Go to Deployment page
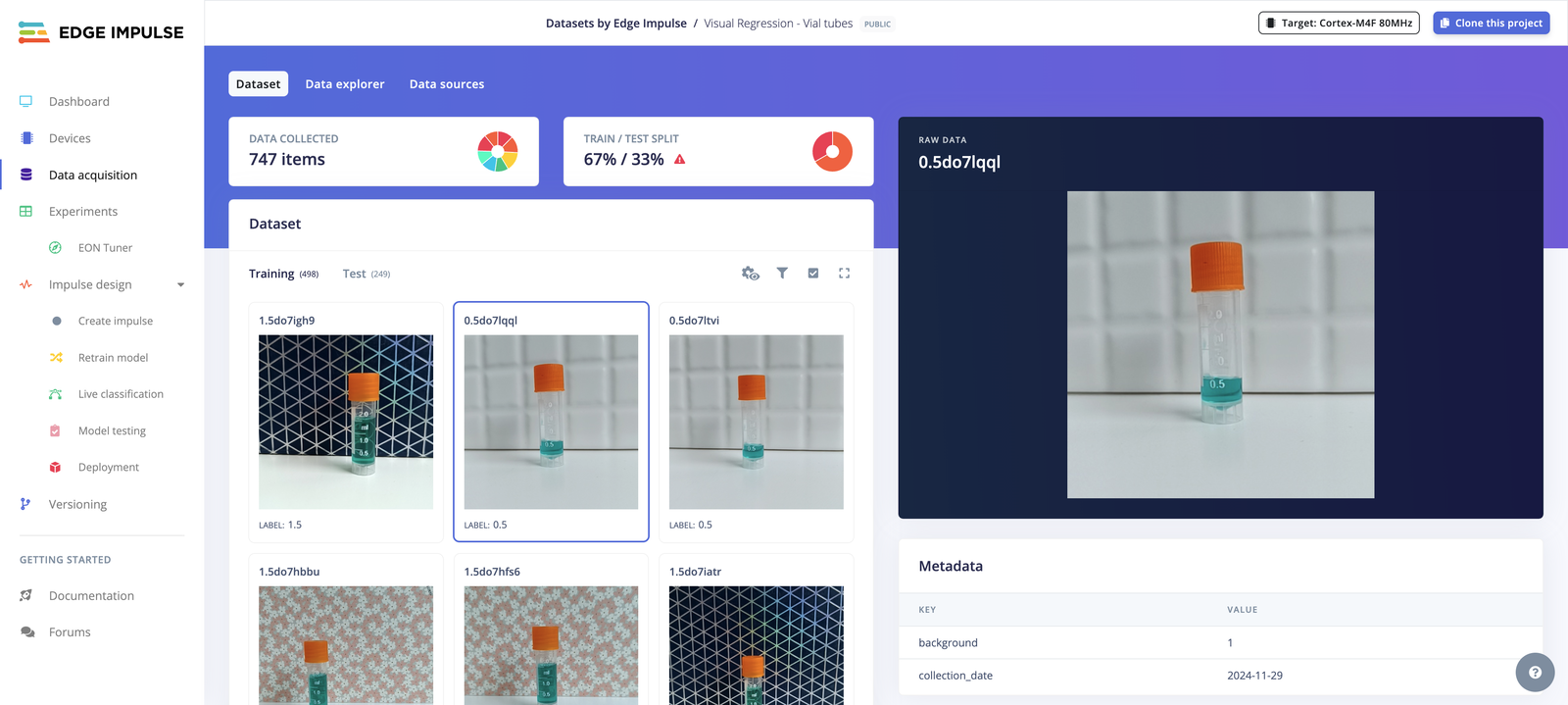 pos(109,468)
